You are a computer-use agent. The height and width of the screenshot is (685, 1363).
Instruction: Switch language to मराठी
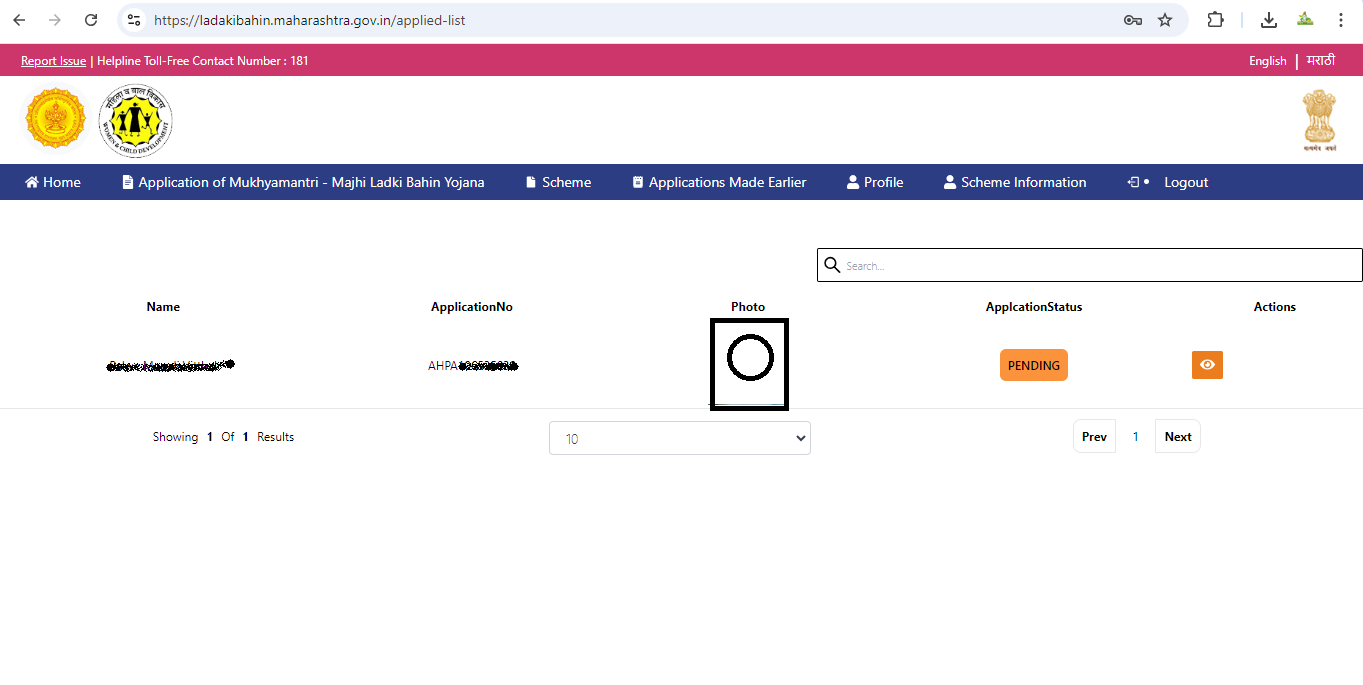pyautogui.click(x=1320, y=61)
